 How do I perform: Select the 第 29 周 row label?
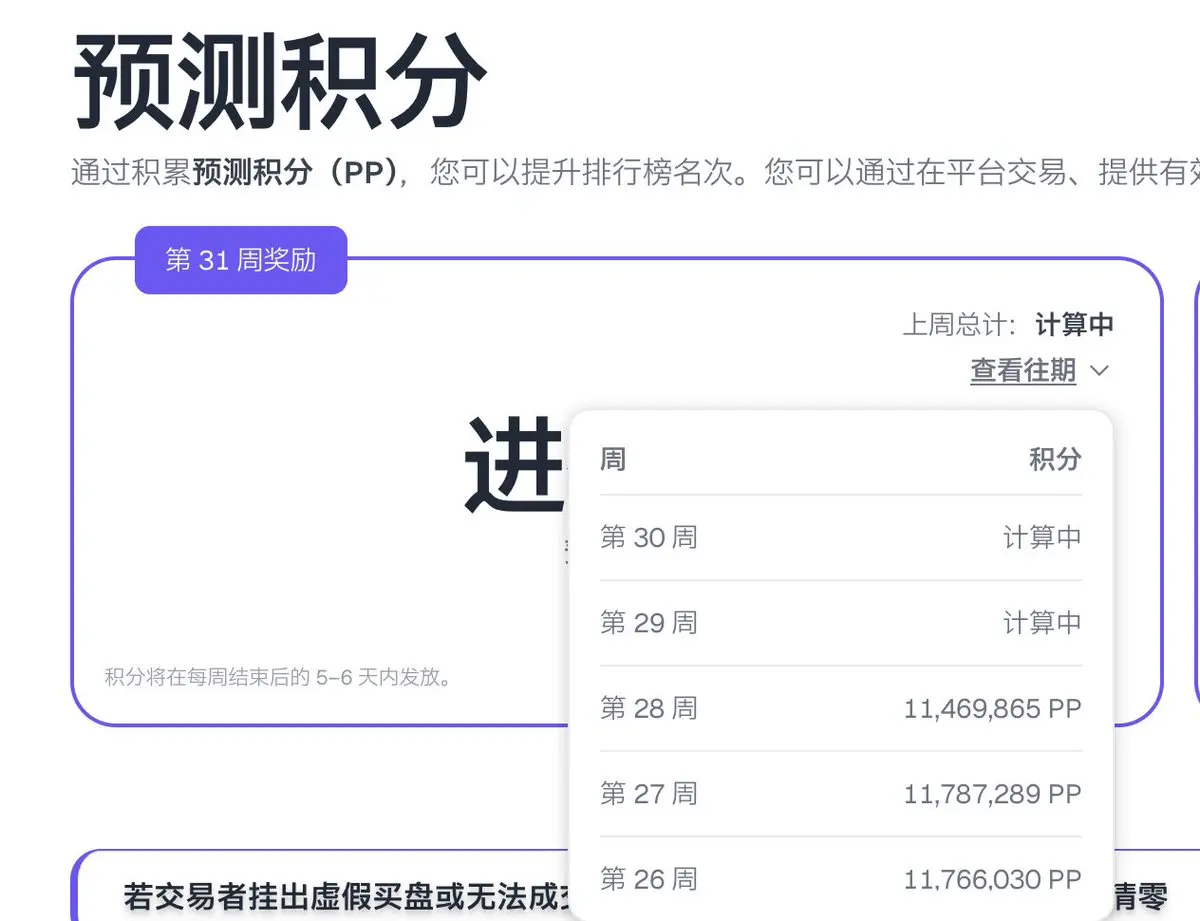coord(648,623)
